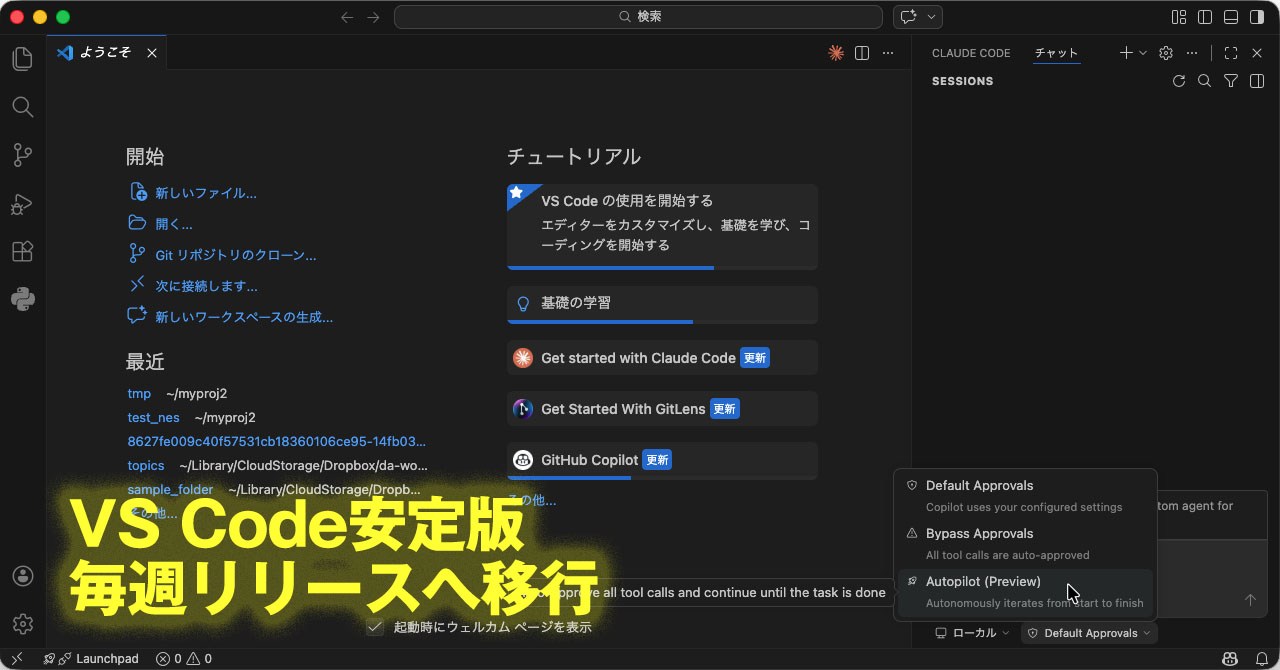Open the Manage gear in the activity bar
1280x670 pixels.
22,624
